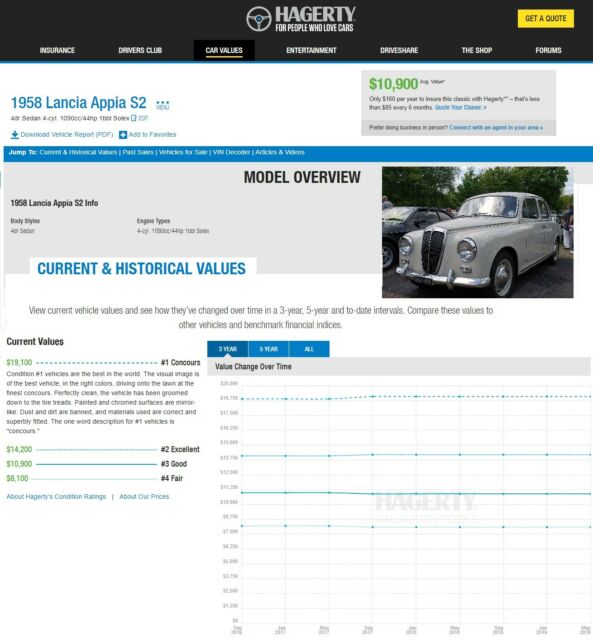Click the edit pencil icon next to Solex
This screenshot has width=593, height=640.
click(x=133, y=118)
